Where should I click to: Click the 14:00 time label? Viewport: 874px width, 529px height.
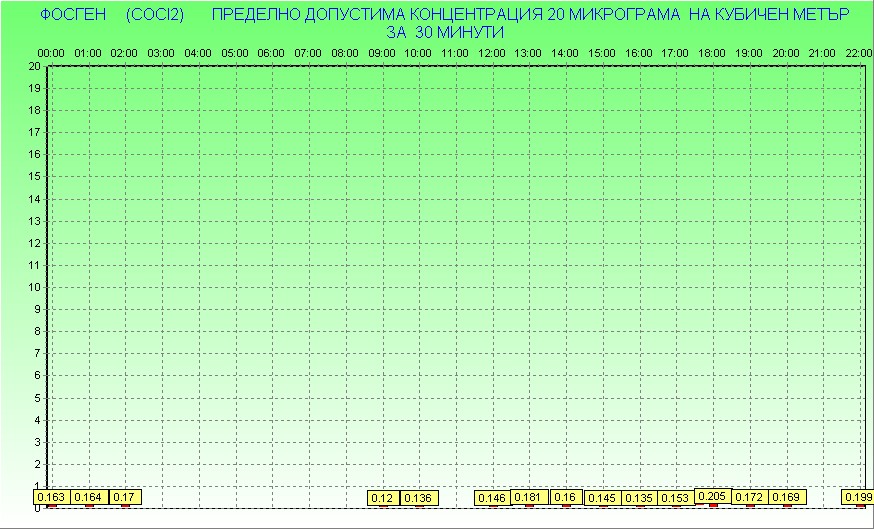565,53
